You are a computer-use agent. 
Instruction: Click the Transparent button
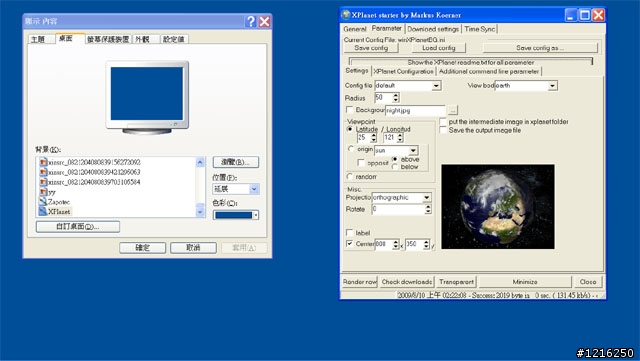pos(456,282)
